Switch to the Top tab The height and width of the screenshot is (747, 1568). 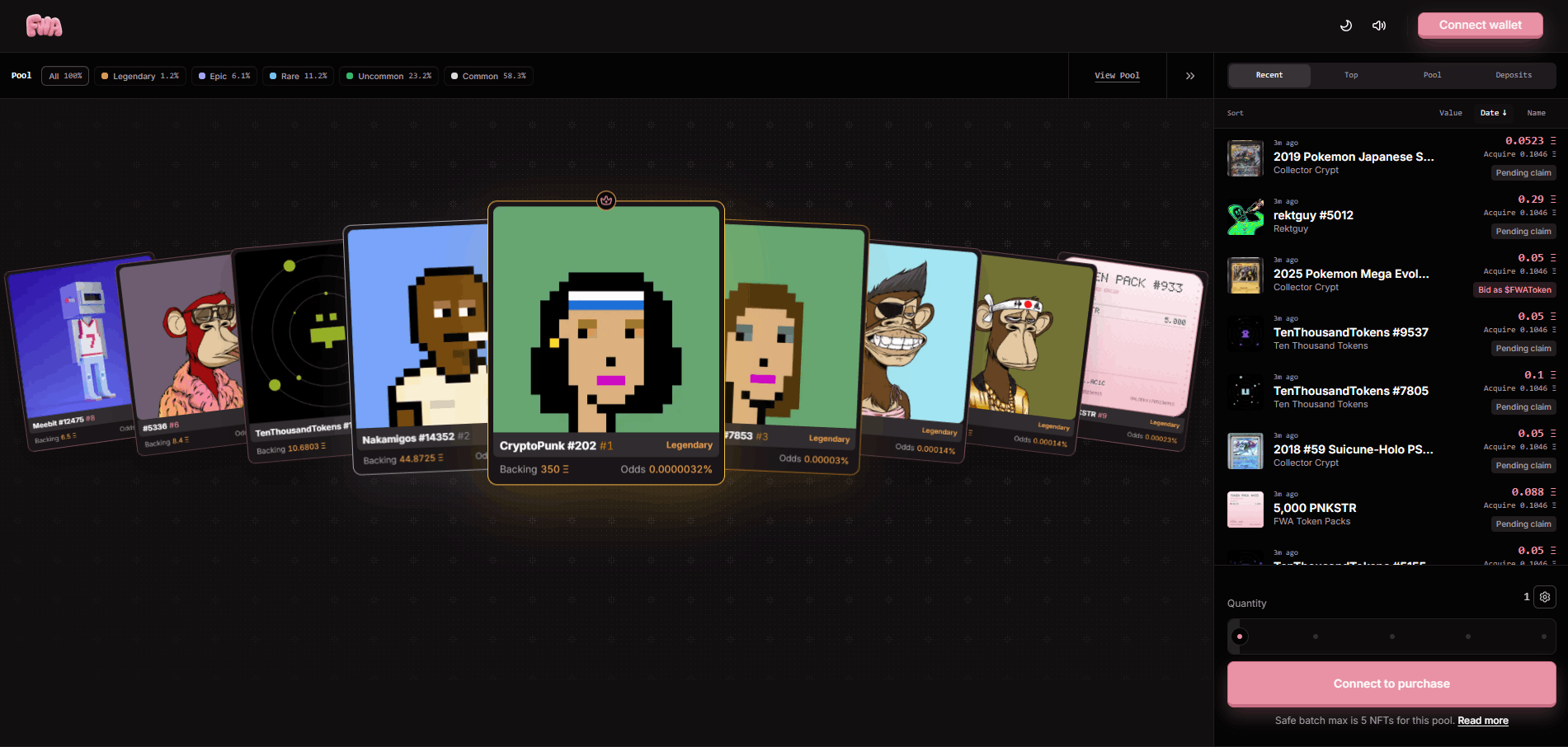pos(1351,75)
